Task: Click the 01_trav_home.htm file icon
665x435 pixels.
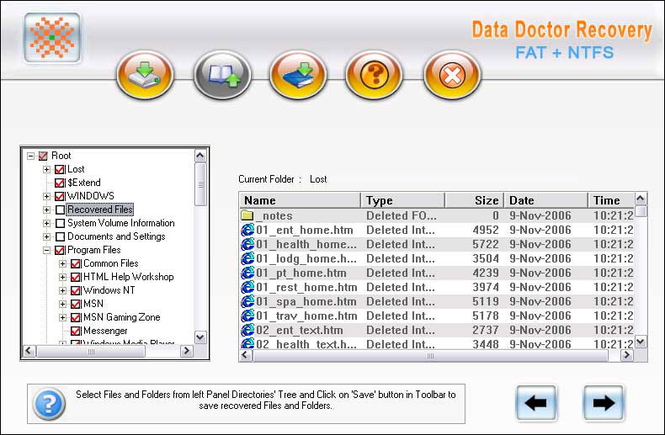Action: [247, 316]
